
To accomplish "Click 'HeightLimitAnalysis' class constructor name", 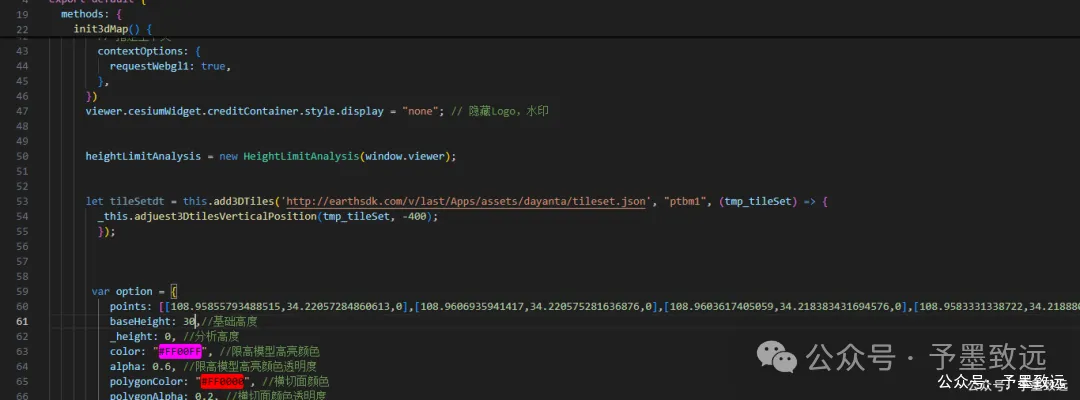I will coord(300,156).
